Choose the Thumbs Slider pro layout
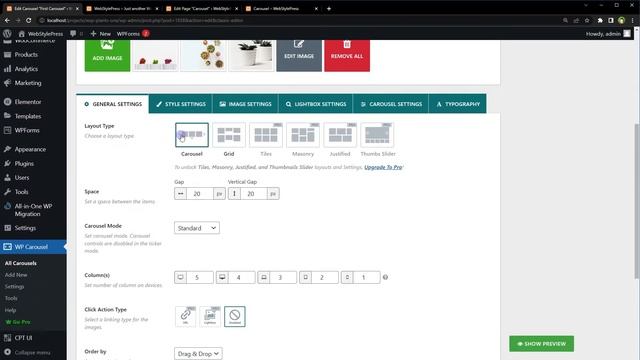This screenshot has height=360, width=640. [x=377, y=135]
